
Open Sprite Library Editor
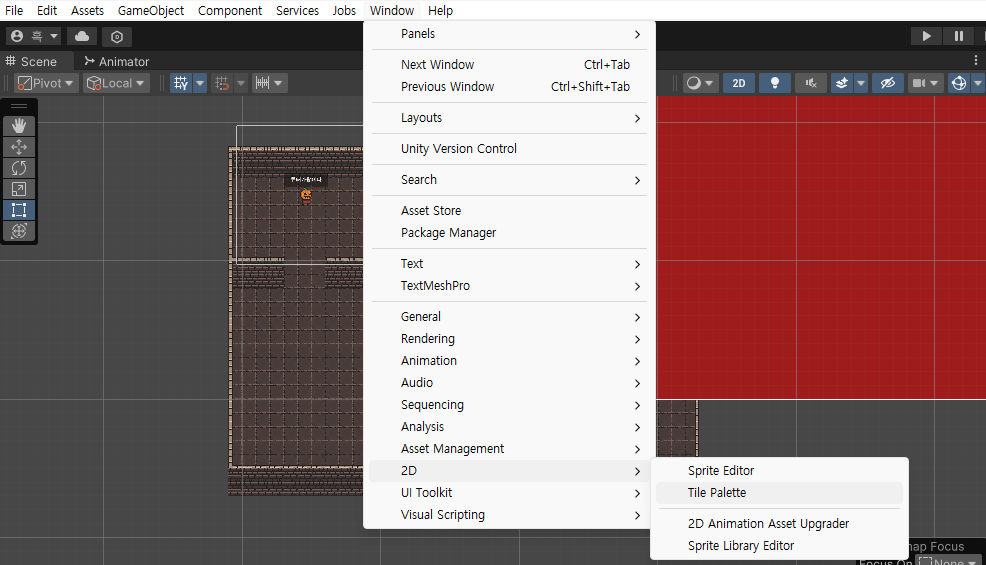point(779,546)
